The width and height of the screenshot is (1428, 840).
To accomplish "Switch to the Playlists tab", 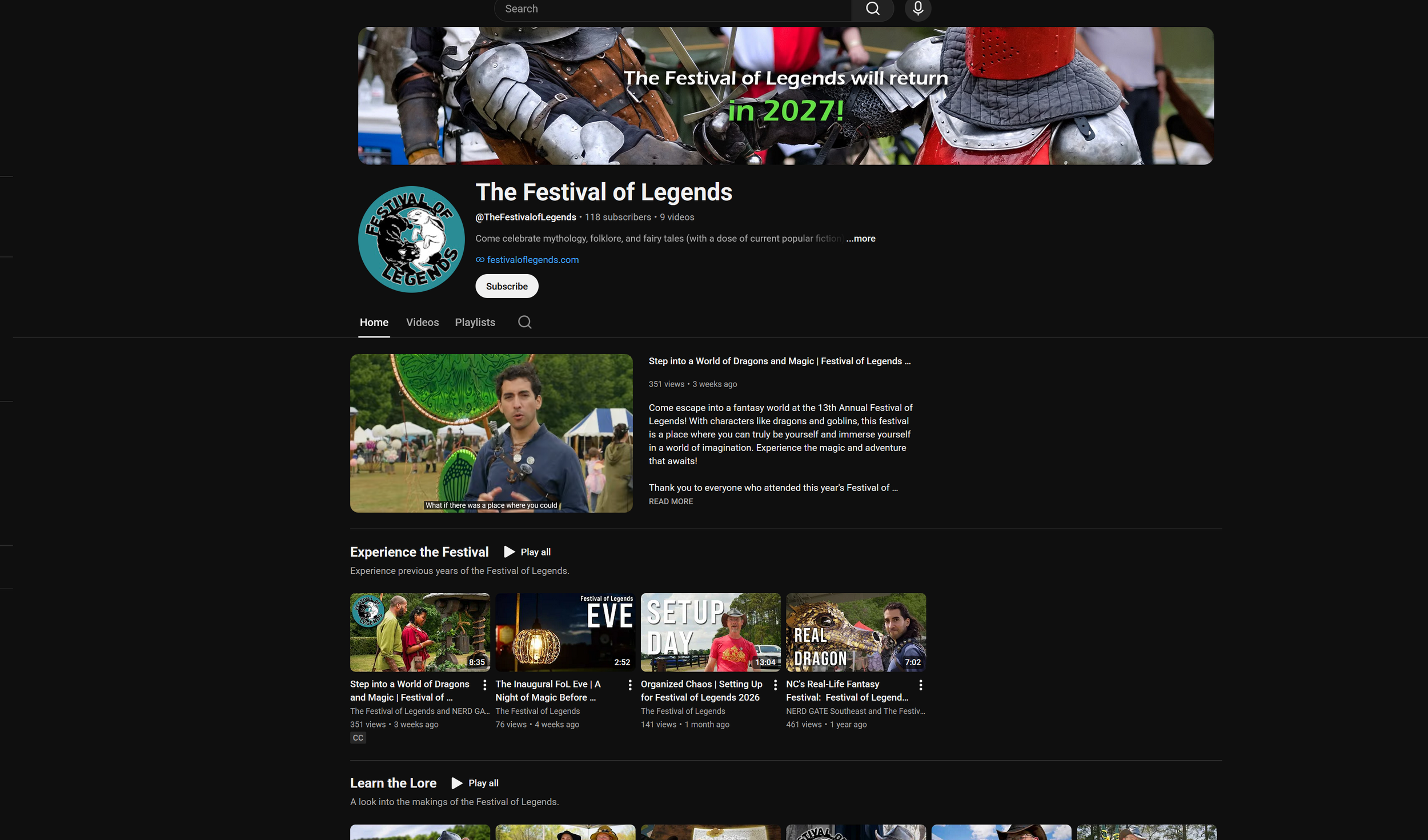I will 475,322.
